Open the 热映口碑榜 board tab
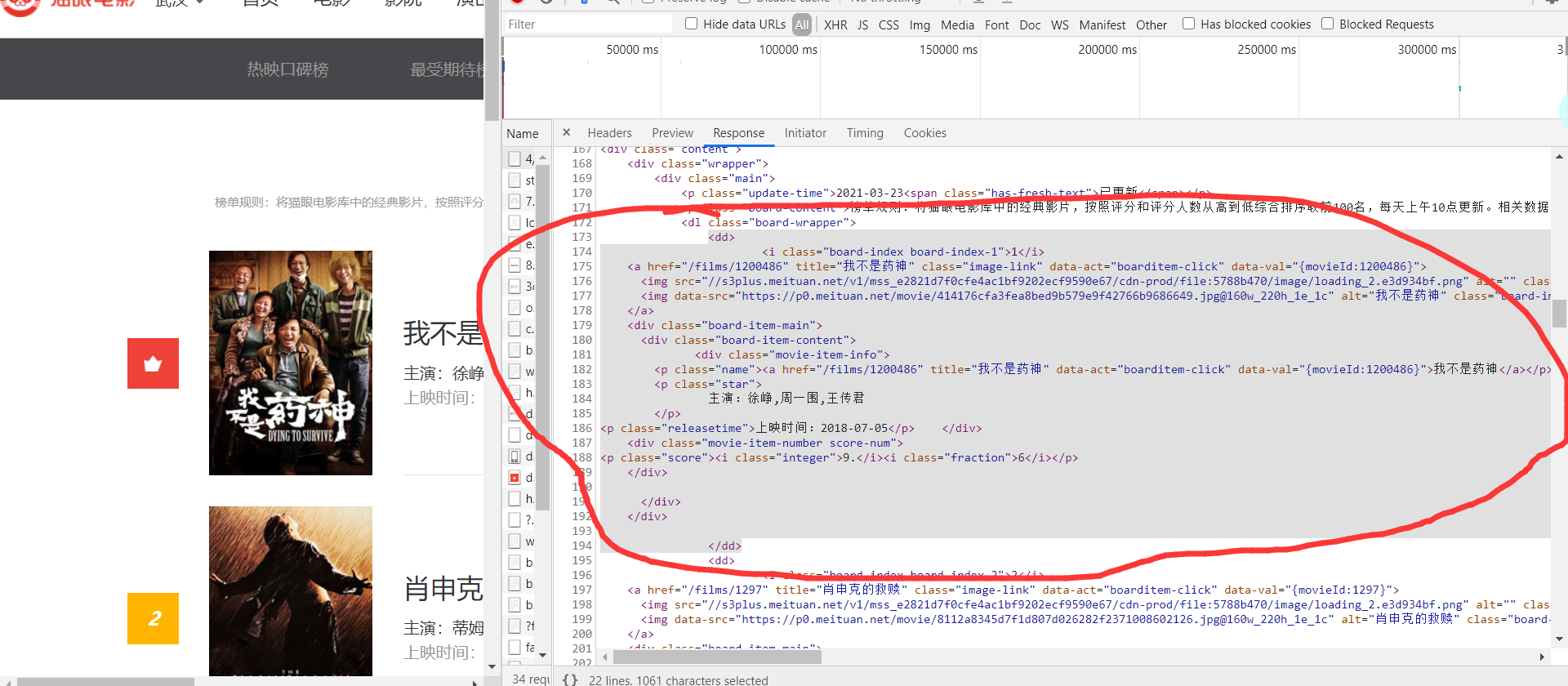 [x=287, y=69]
